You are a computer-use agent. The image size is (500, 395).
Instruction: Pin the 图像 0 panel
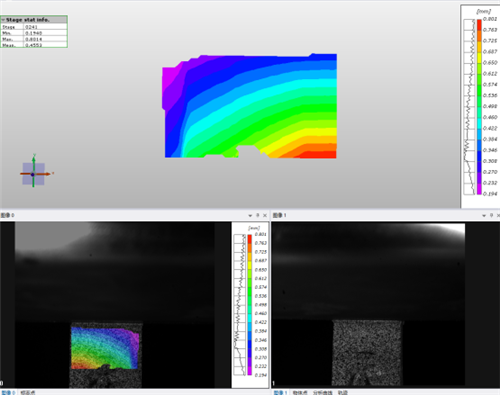258,216
